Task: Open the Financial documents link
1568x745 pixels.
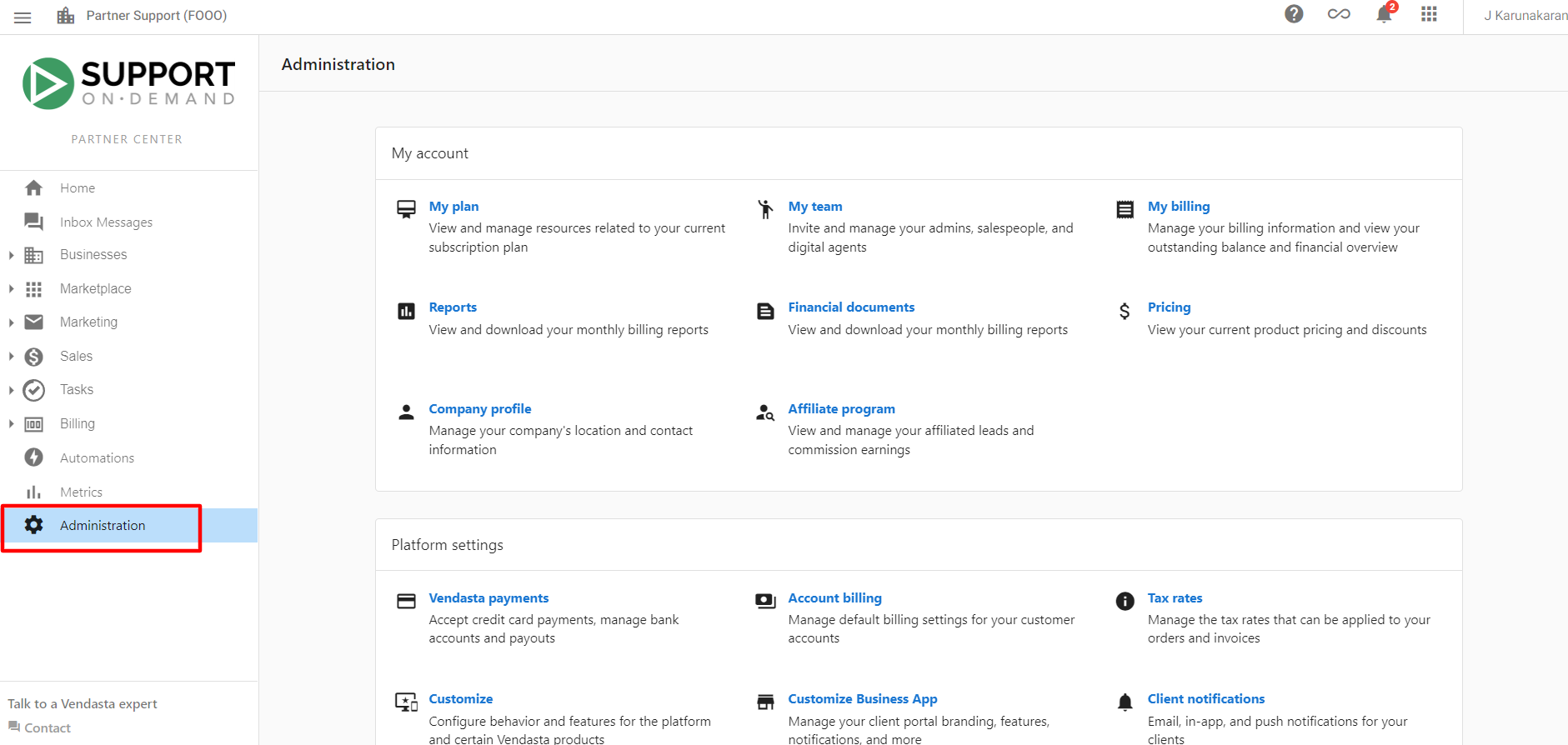Action: coord(851,307)
